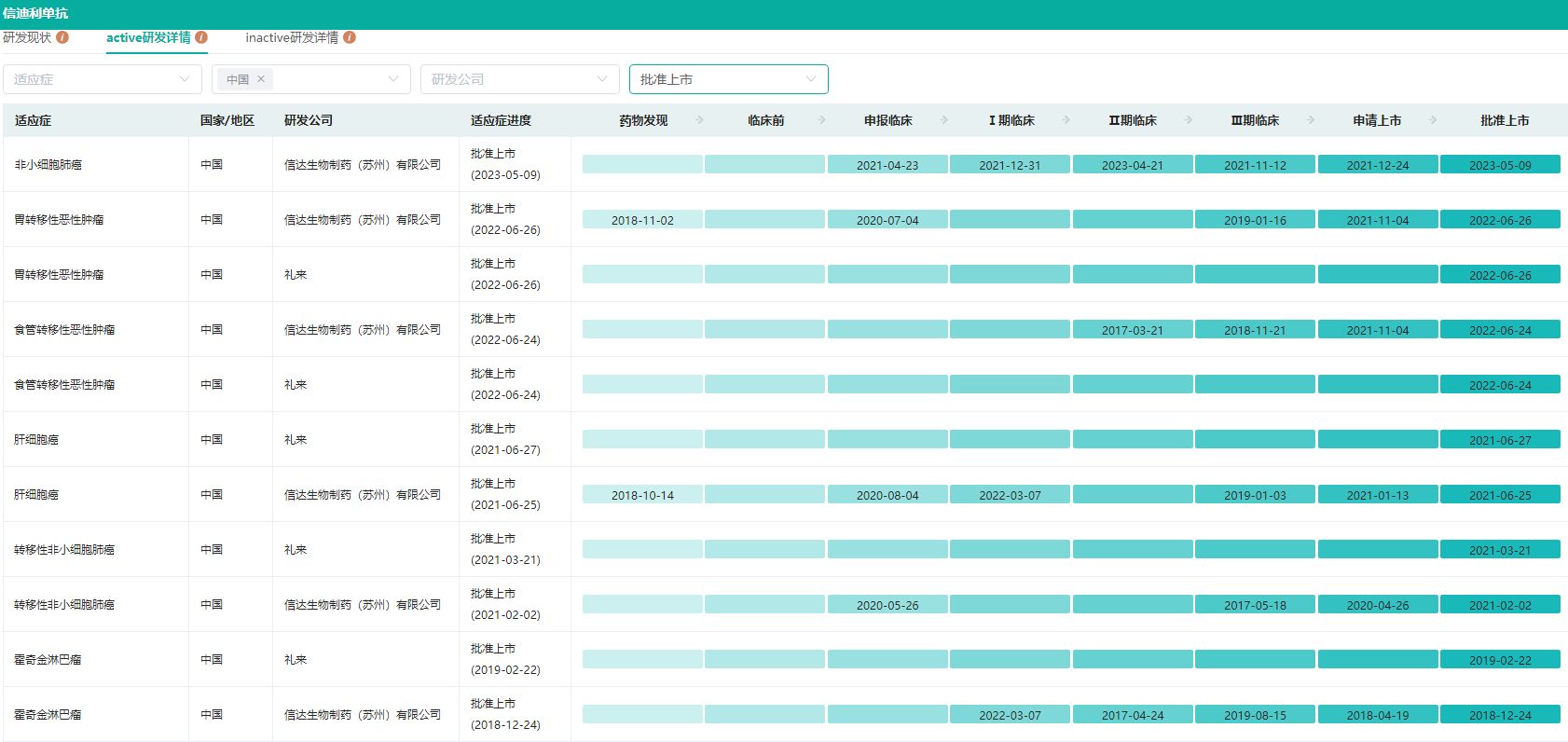Click info icon beside active研发详情 tab
The height and width of the screenshot is (742, 1568).
coord(201,37)
